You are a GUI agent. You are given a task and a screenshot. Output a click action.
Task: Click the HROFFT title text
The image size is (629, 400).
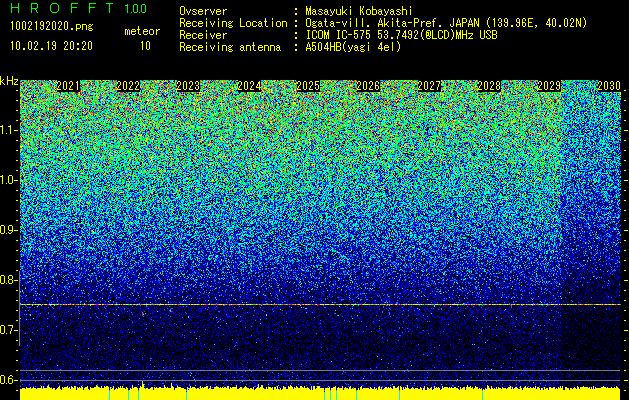point(62,8)
